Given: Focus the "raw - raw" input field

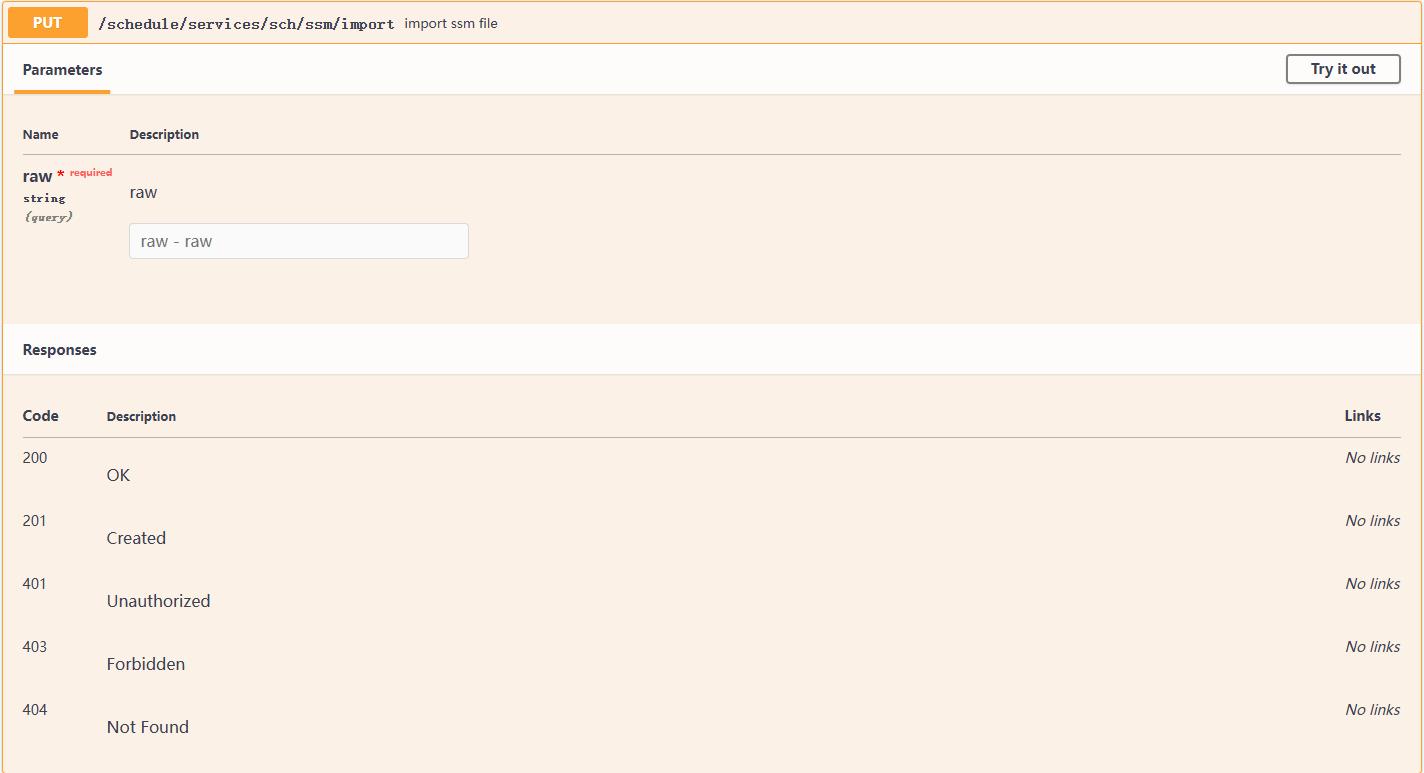Looking at the screenshot, I should tap(298, 241).
